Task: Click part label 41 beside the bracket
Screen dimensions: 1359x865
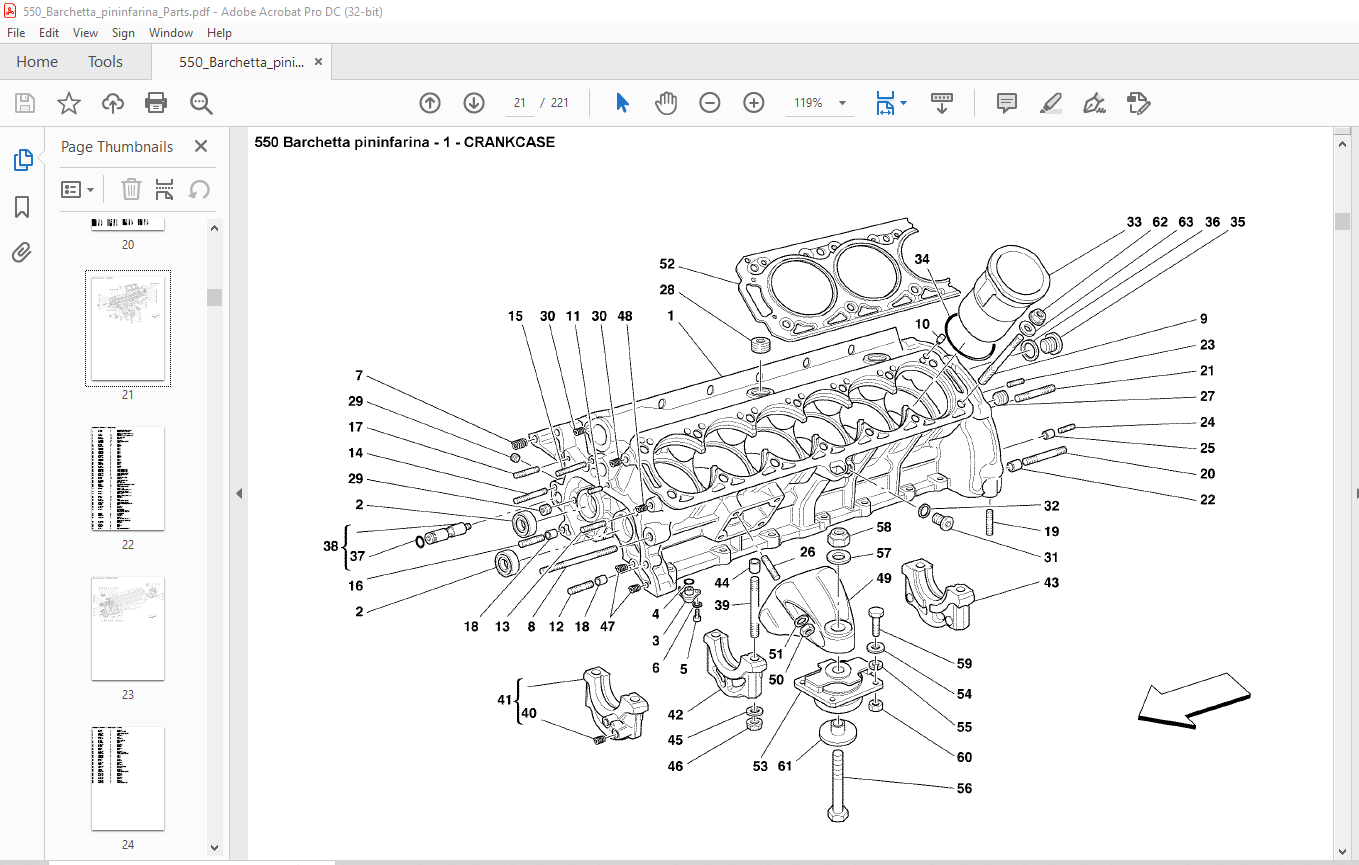Action: point(504,699)
